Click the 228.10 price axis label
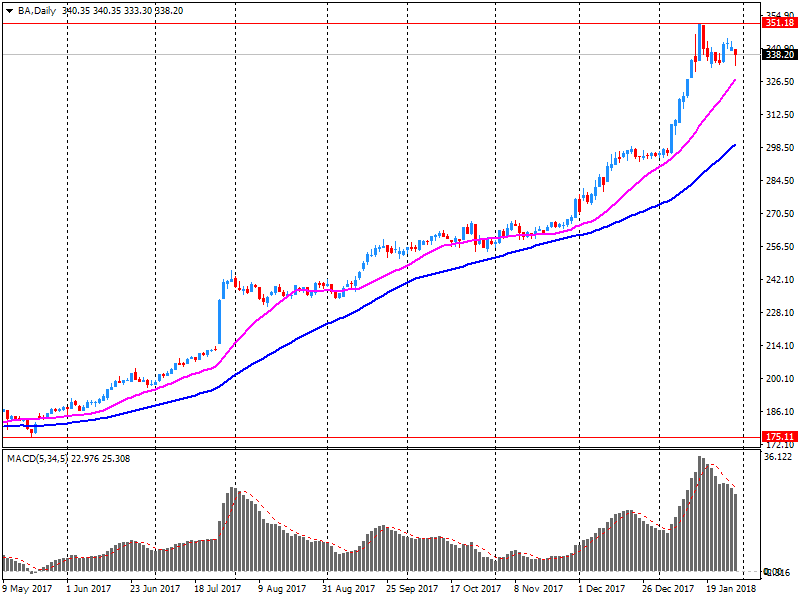This screenshot has width=800, height=600. 780,313
